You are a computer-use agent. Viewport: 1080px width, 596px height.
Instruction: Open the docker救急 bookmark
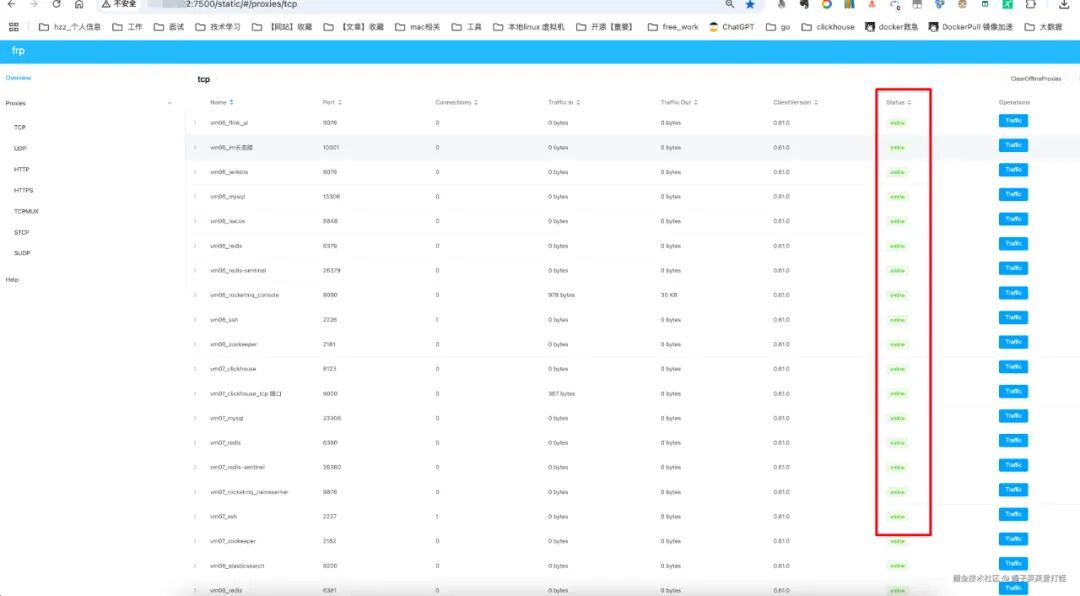click(893, 27)
